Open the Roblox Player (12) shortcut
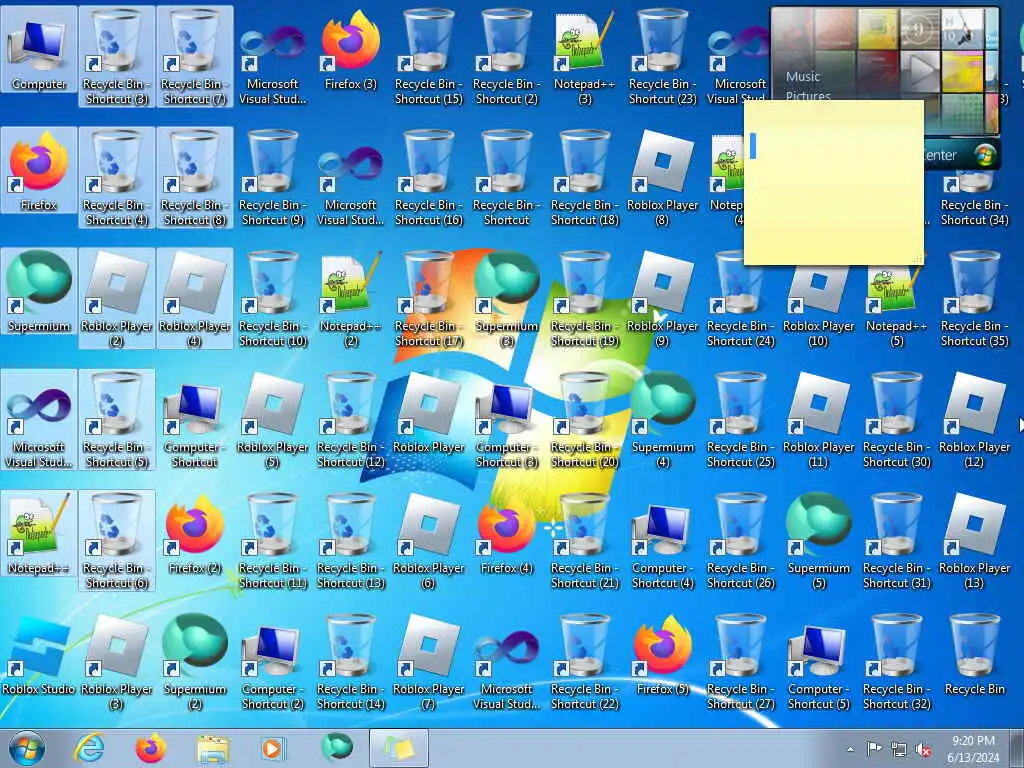Viewport: 1024px width, 768px height. tap(974, 419)
